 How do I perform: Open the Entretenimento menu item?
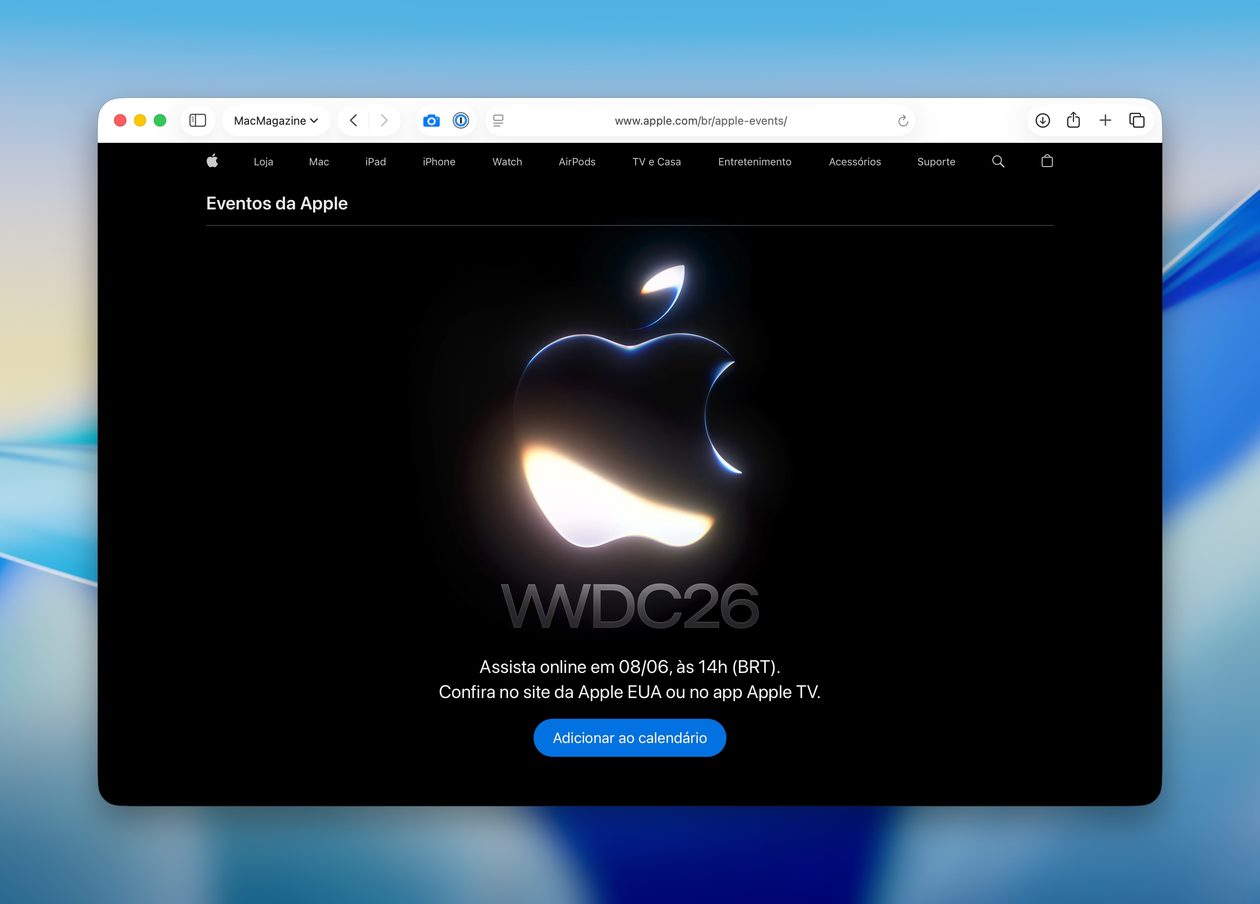[755, 162]
